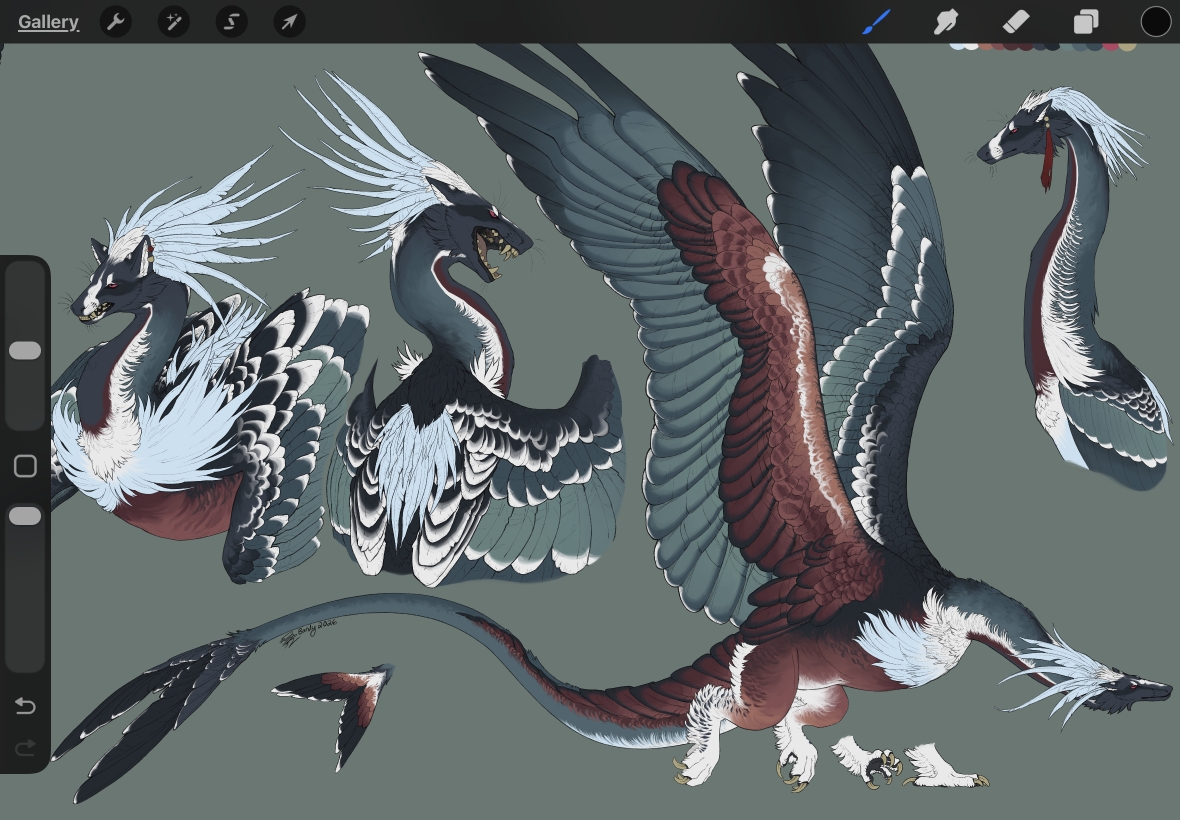Tap the pink swatch painted on canvas
1180x820 pixels.
(1110, 46)
